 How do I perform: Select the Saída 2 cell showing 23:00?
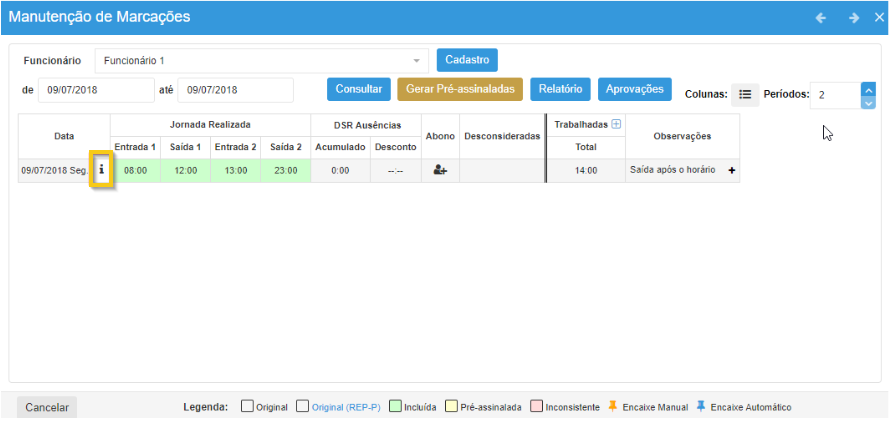pos(285,171)
